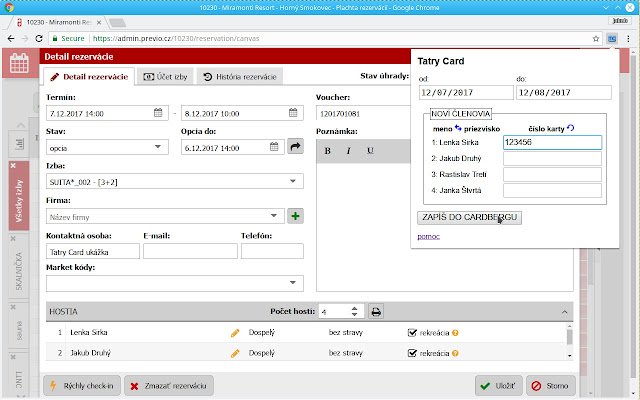The width and height of the screenshot is (640, 400).
Task: Show rekreácia help for Lenka Sirka
Action: click(455, 333)
